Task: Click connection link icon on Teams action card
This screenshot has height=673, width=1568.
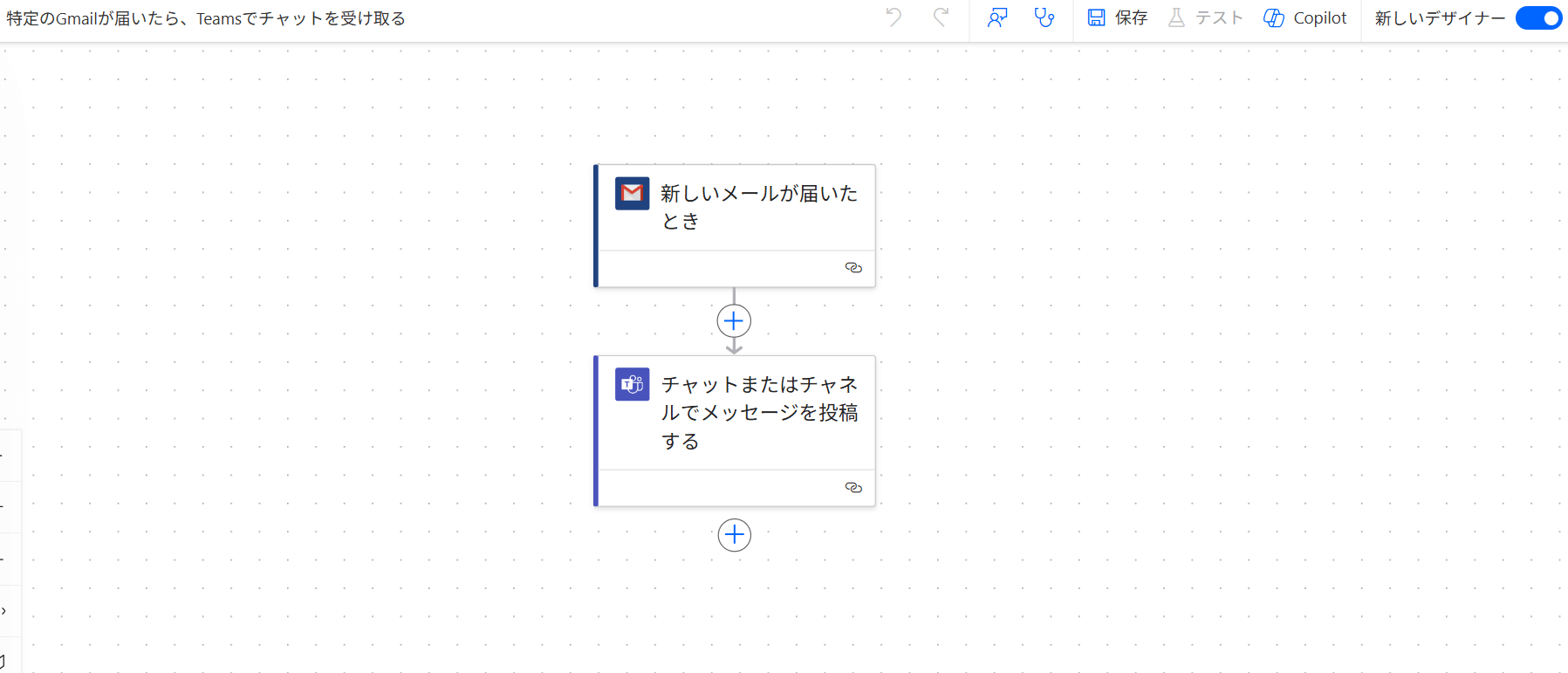Action: pyautogui.click(x=853, y=487)
